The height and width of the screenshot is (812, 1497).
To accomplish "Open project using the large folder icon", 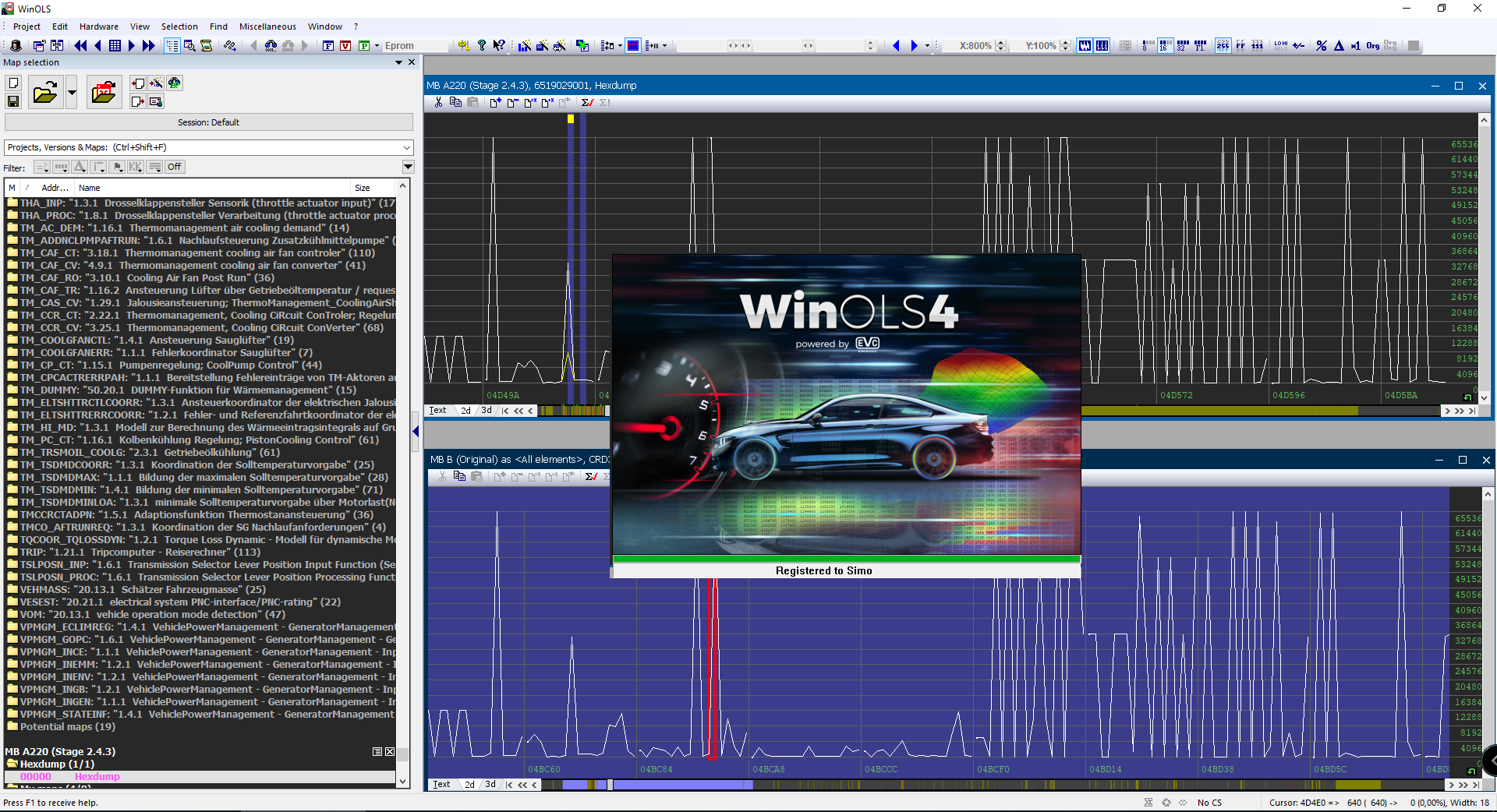I will [x=45, y=93].
